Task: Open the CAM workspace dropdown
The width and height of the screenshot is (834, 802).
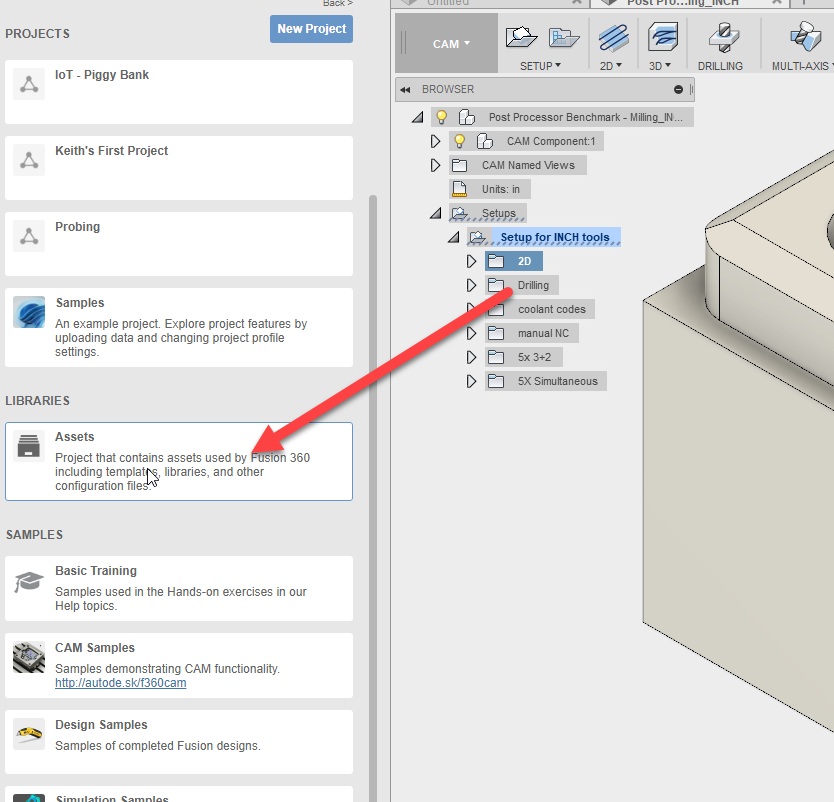Action: [x=451, y=44]
